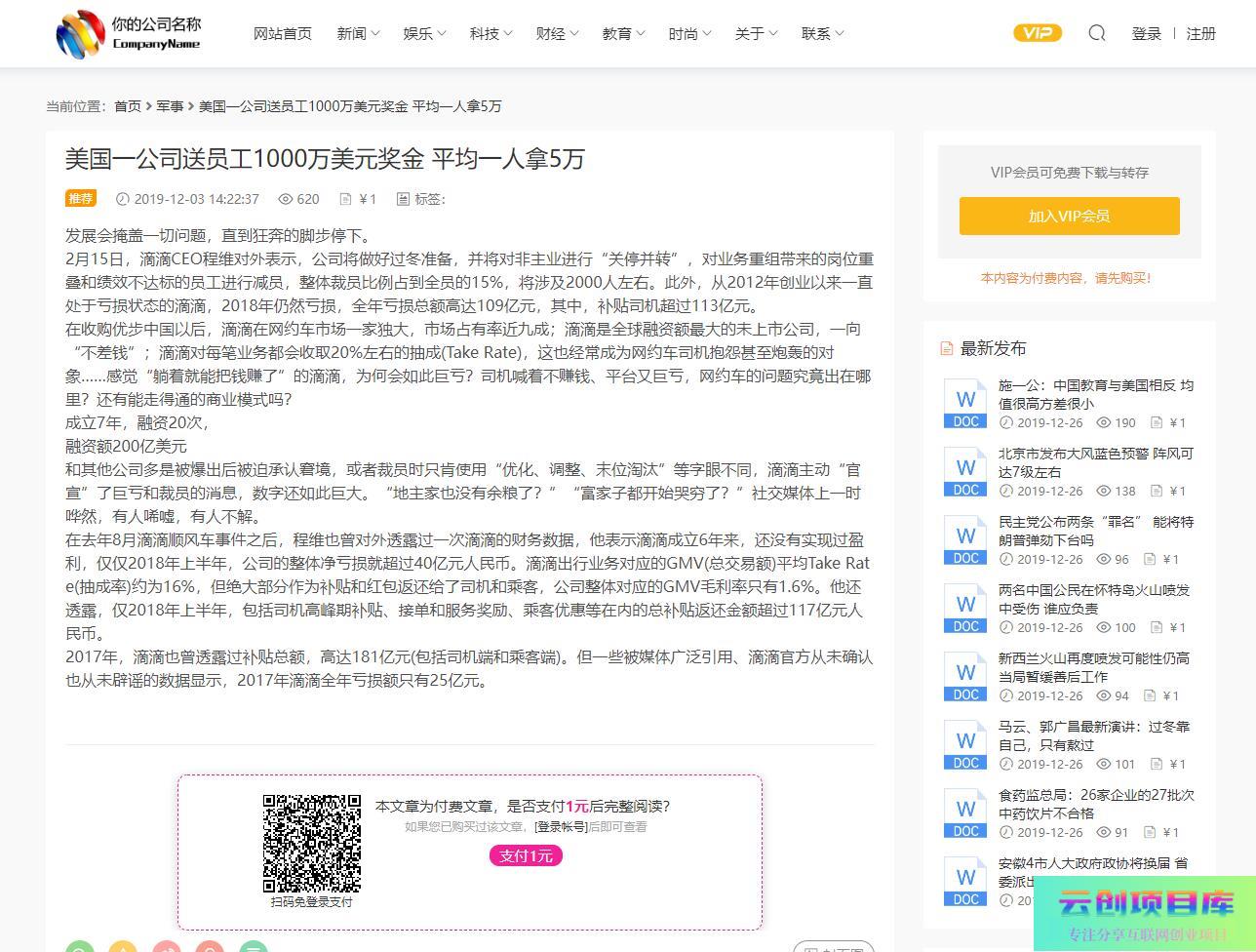
Task: Click the 军事 breadcrumb link
Action: pyautogui.click(x=170, y=106)
